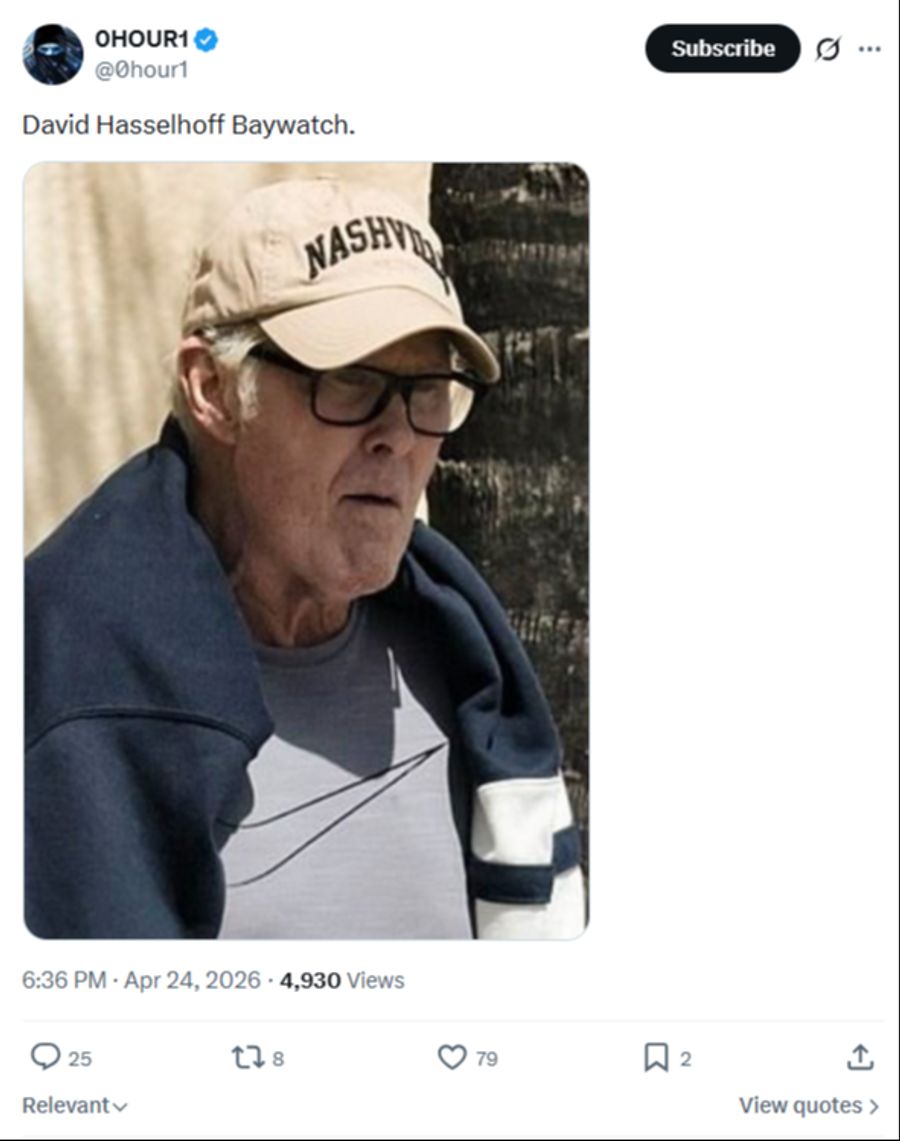The image size is (900, 1141).
Task: Click the repost count number 8
Action: click(278, 1059)
